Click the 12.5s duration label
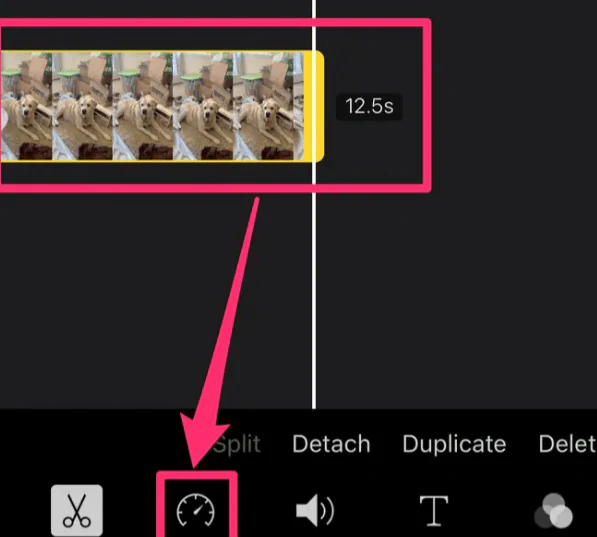Viewport: 597px width, 537px height. click(x=369, y=106)
